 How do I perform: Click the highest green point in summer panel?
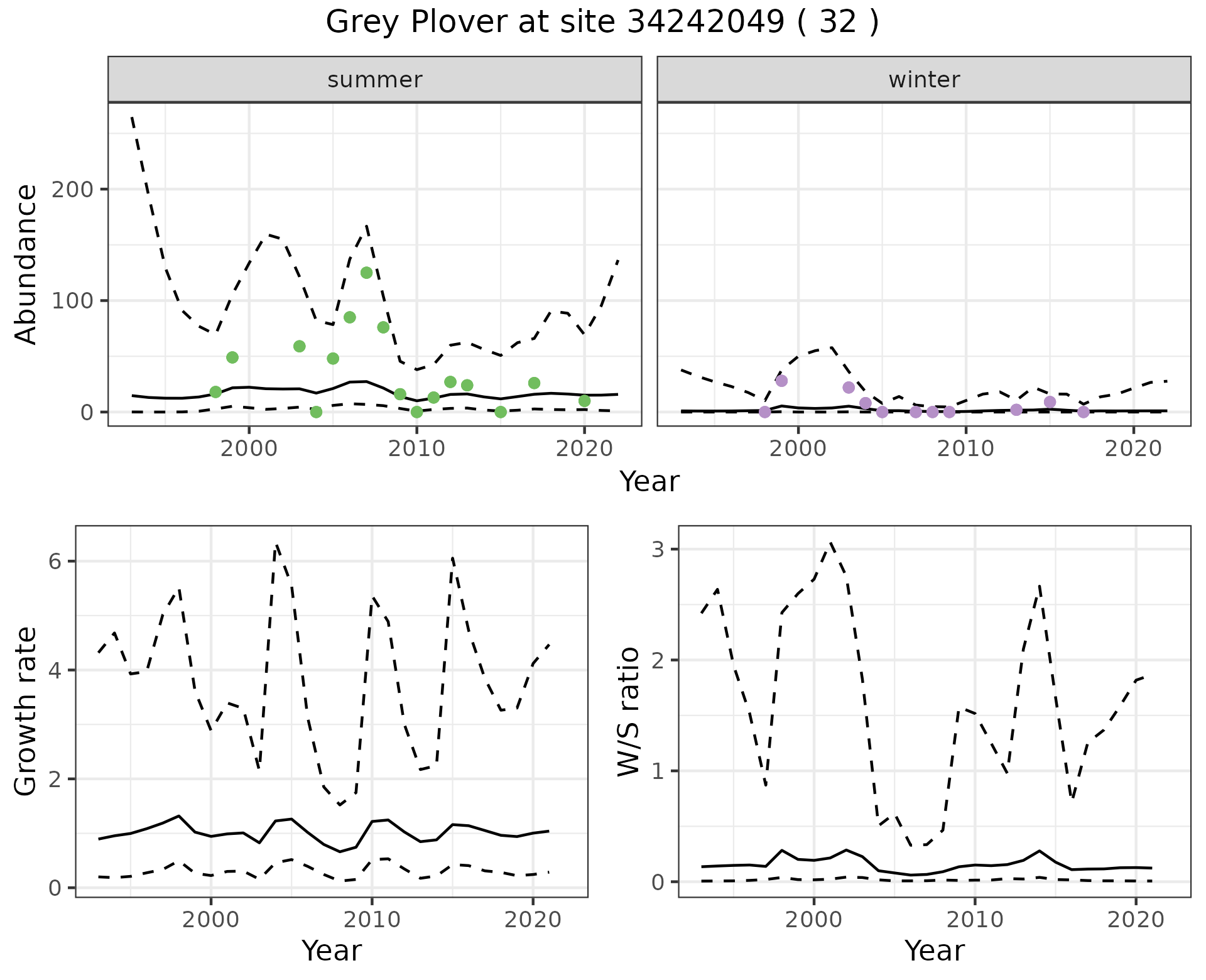[366, 273]
